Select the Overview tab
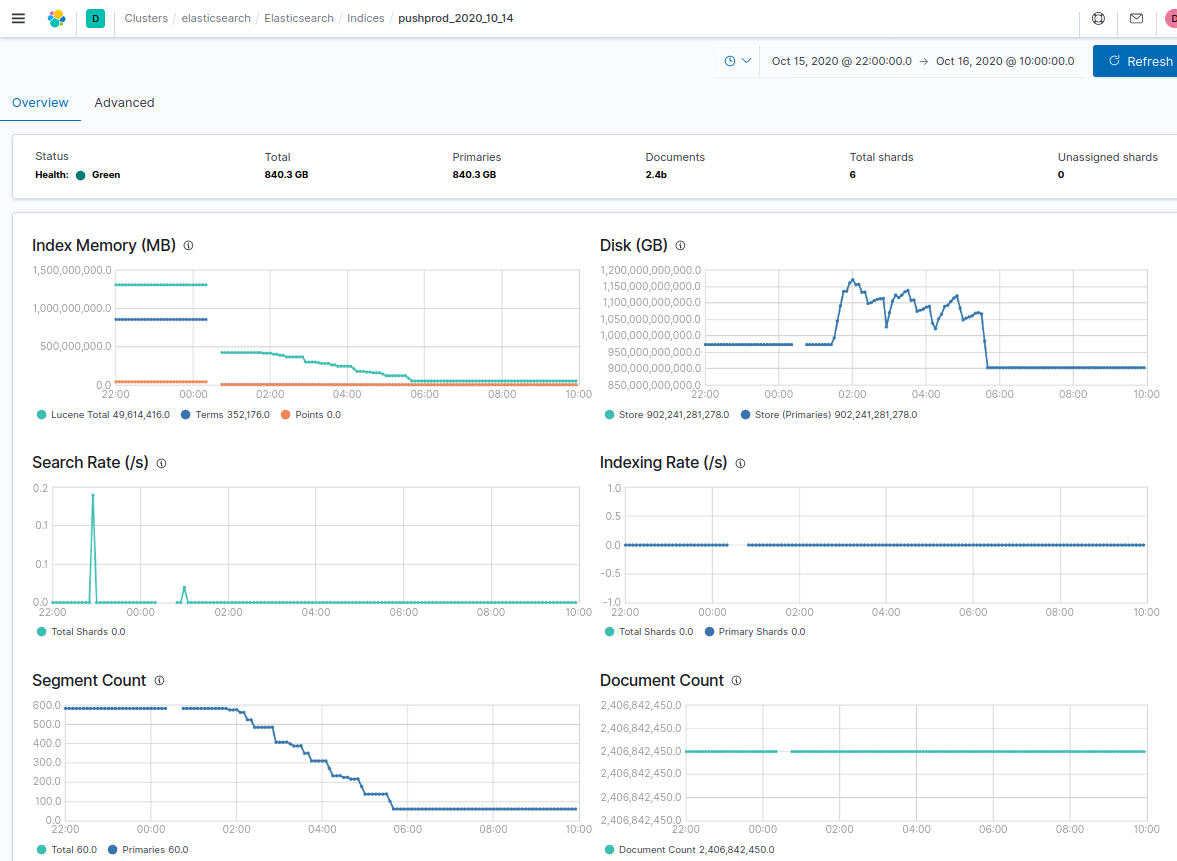This screenshot has width=1177, height=861. click(x=41, y=103)
